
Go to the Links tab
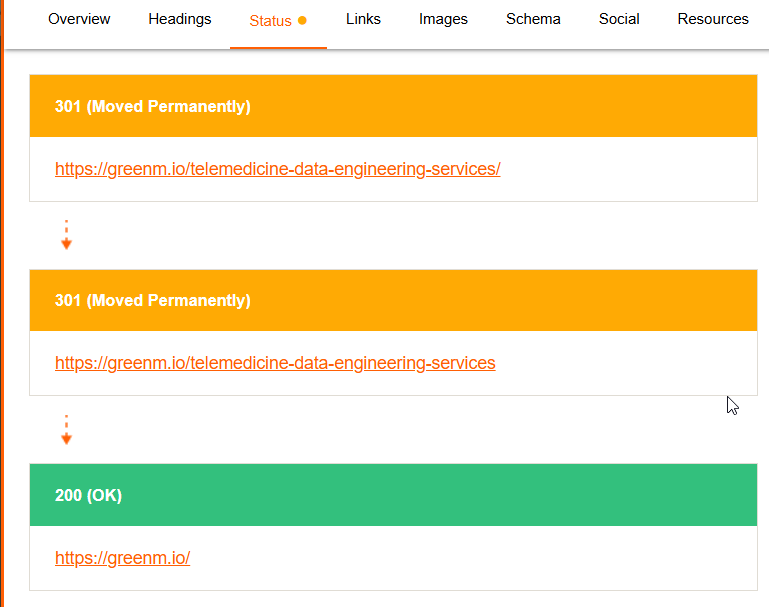[x=363, y=19]
